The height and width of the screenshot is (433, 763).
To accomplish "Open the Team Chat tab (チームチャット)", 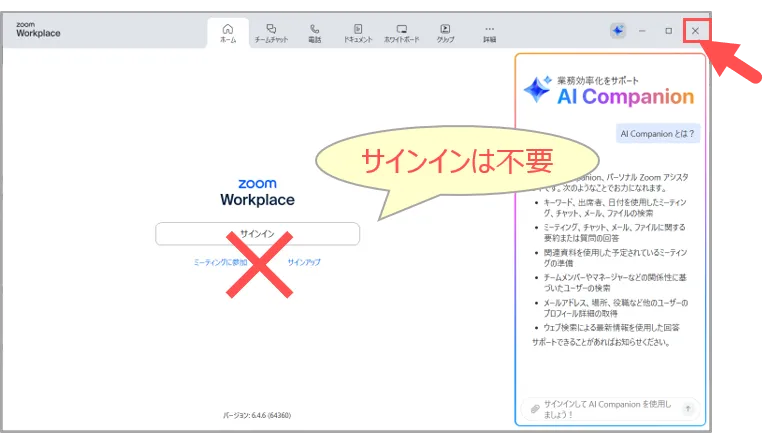I will [x=271, y=33].
